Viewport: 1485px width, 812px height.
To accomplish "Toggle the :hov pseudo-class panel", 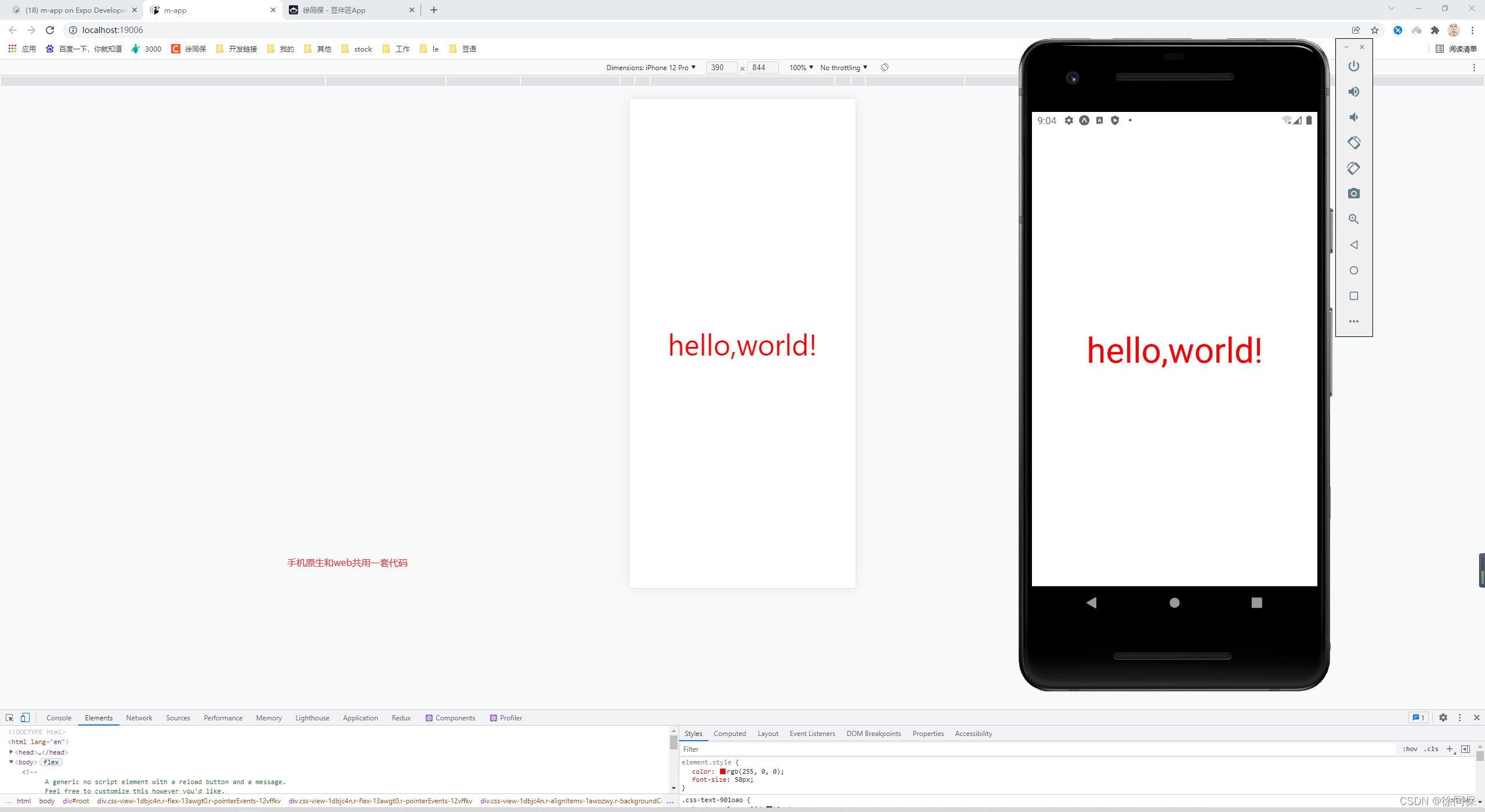I will pyautogui.click(x=1410, y=748).
